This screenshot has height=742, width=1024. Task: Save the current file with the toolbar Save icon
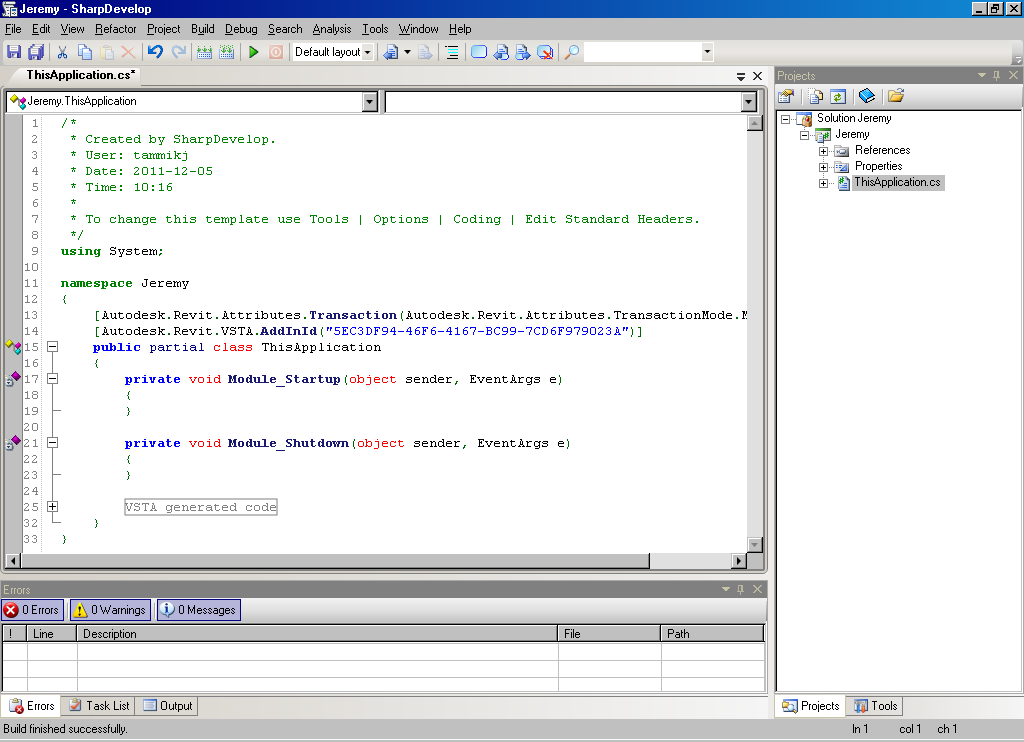pos(14,52)
